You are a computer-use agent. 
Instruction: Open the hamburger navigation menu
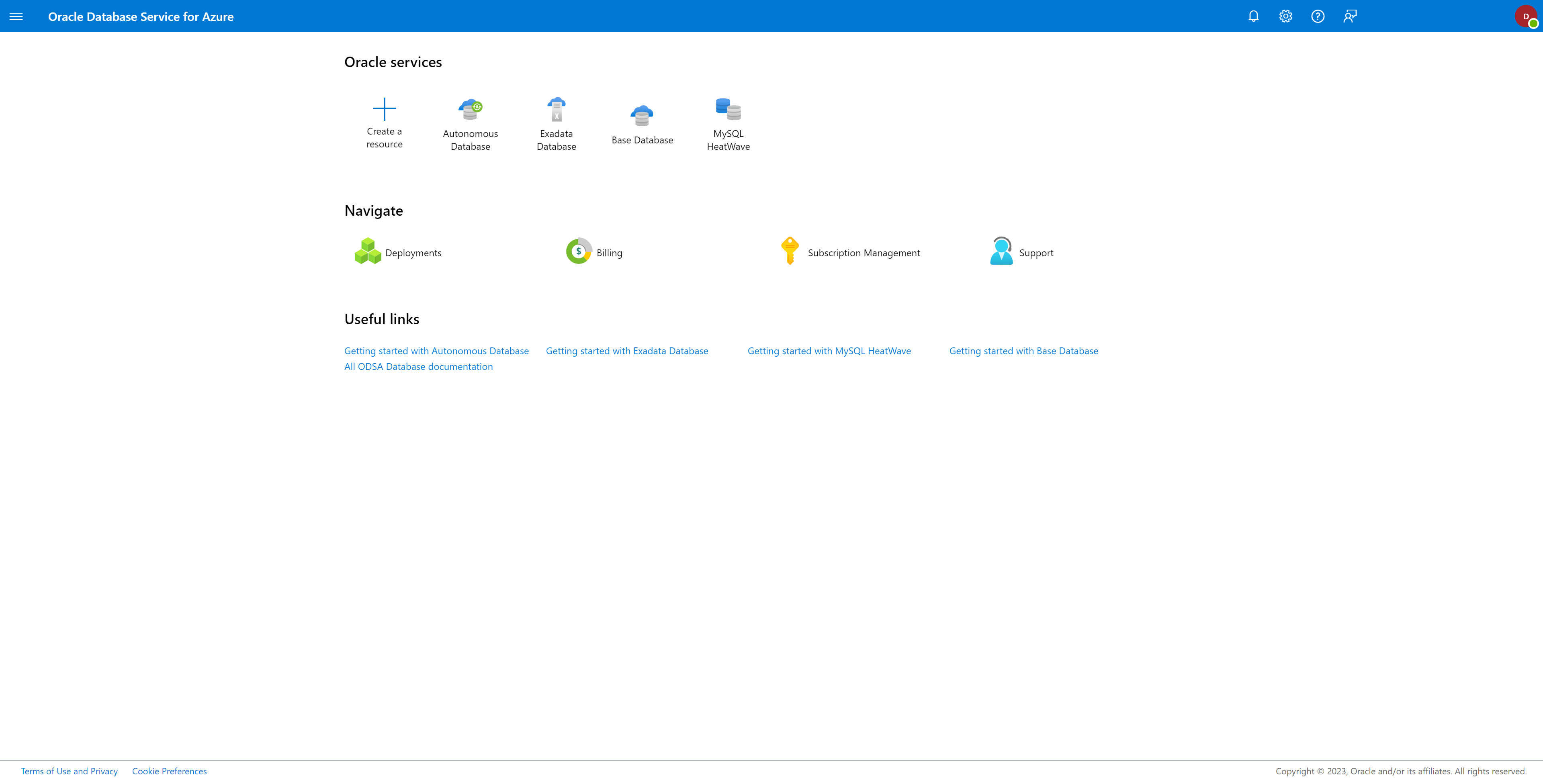pos(16,16)
